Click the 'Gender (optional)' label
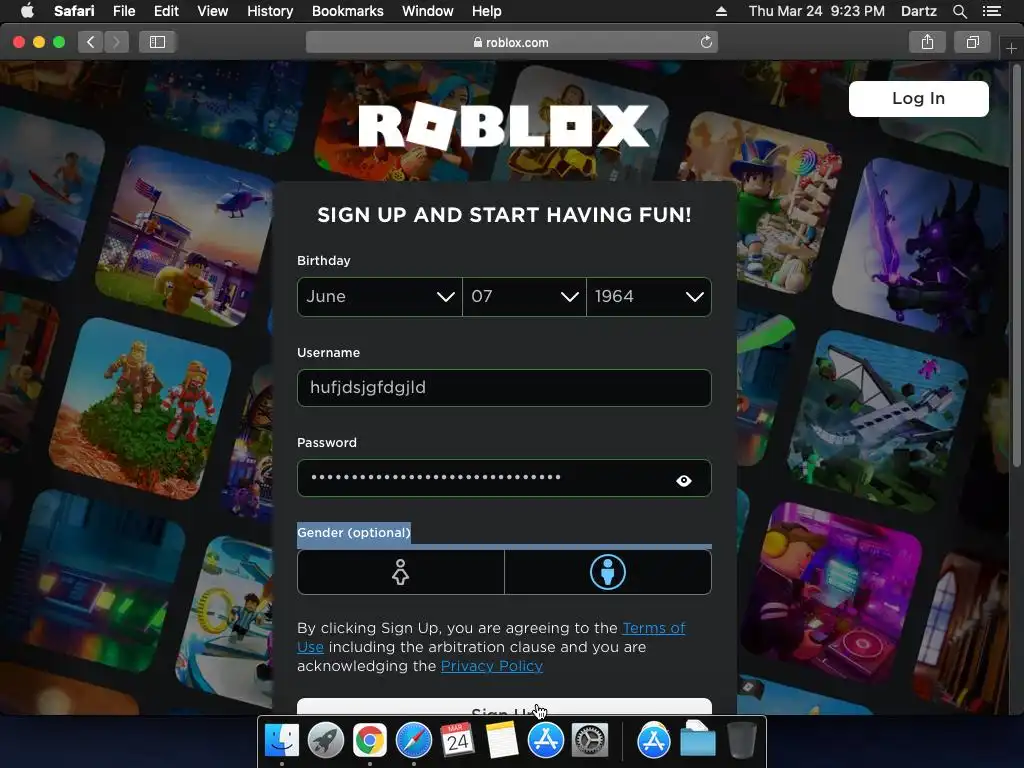Screen dimensions: 1024x768 (x=354, y=532)
